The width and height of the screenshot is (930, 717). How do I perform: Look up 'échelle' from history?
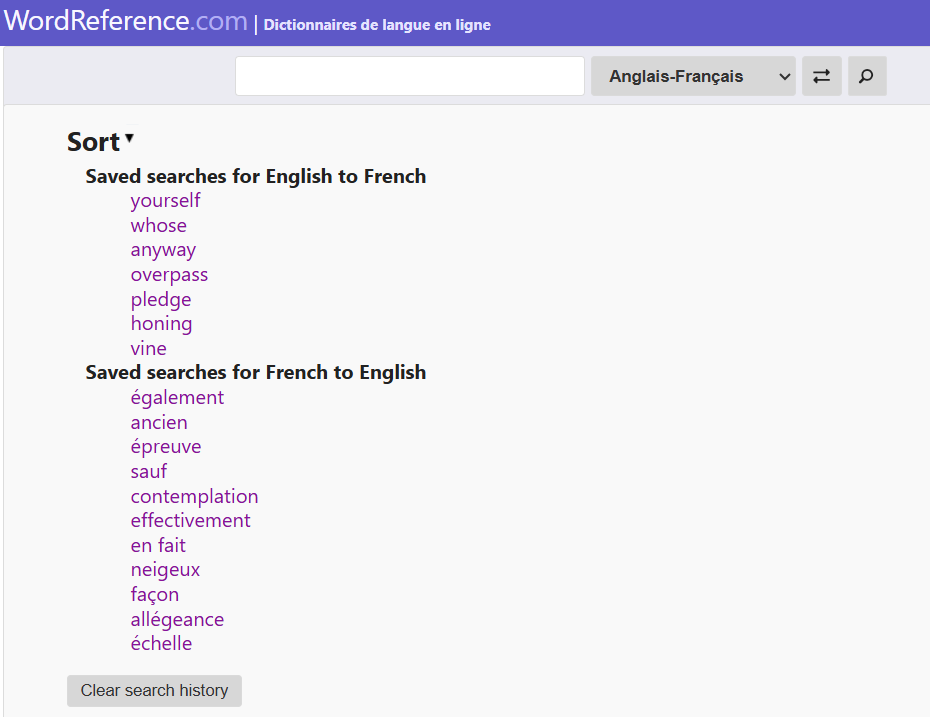[x=161, y=644]
